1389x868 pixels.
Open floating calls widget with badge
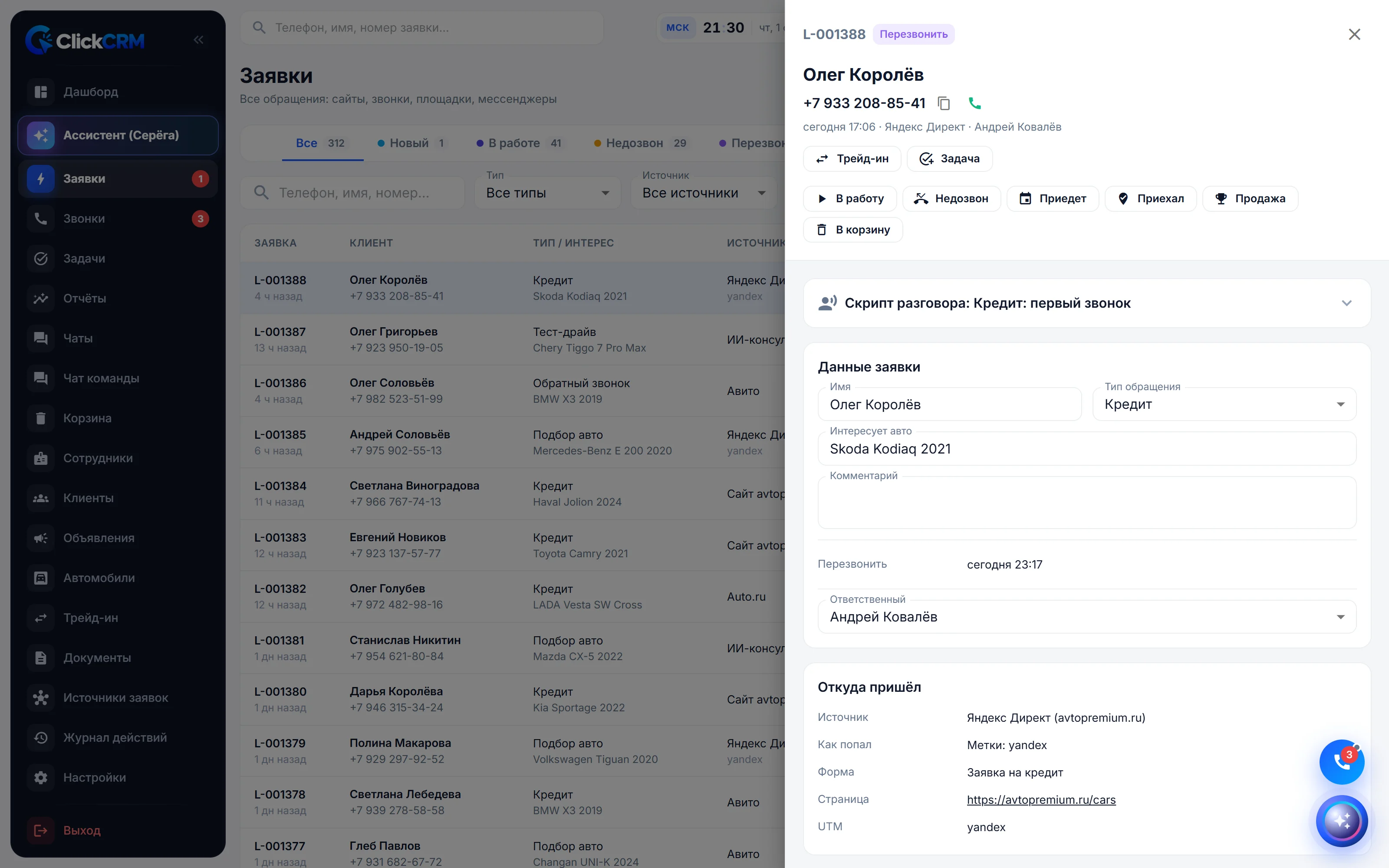click(1341, 762)
